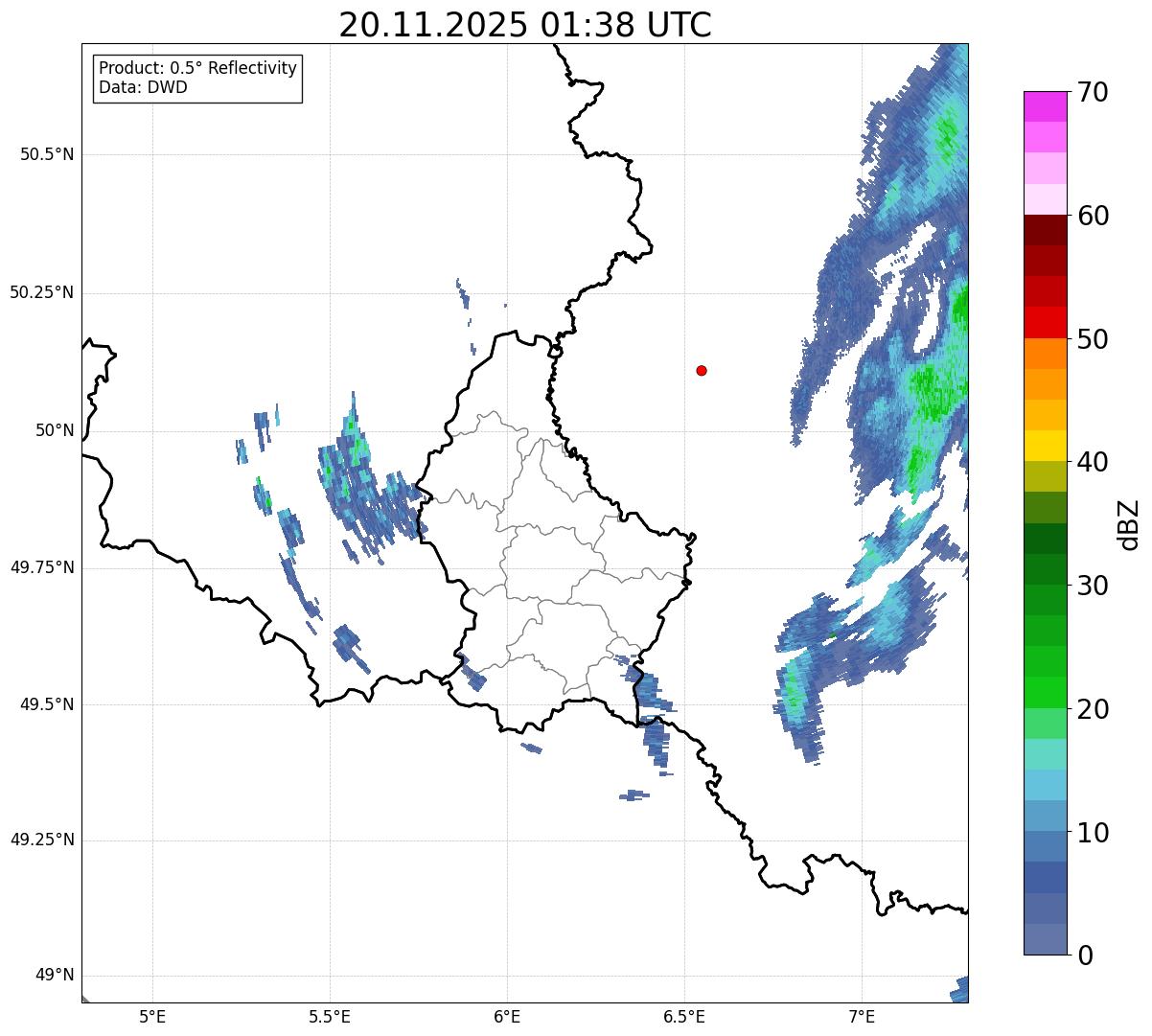Click the red station marker dot
1152x1036 pixels.
pos(702,370)
